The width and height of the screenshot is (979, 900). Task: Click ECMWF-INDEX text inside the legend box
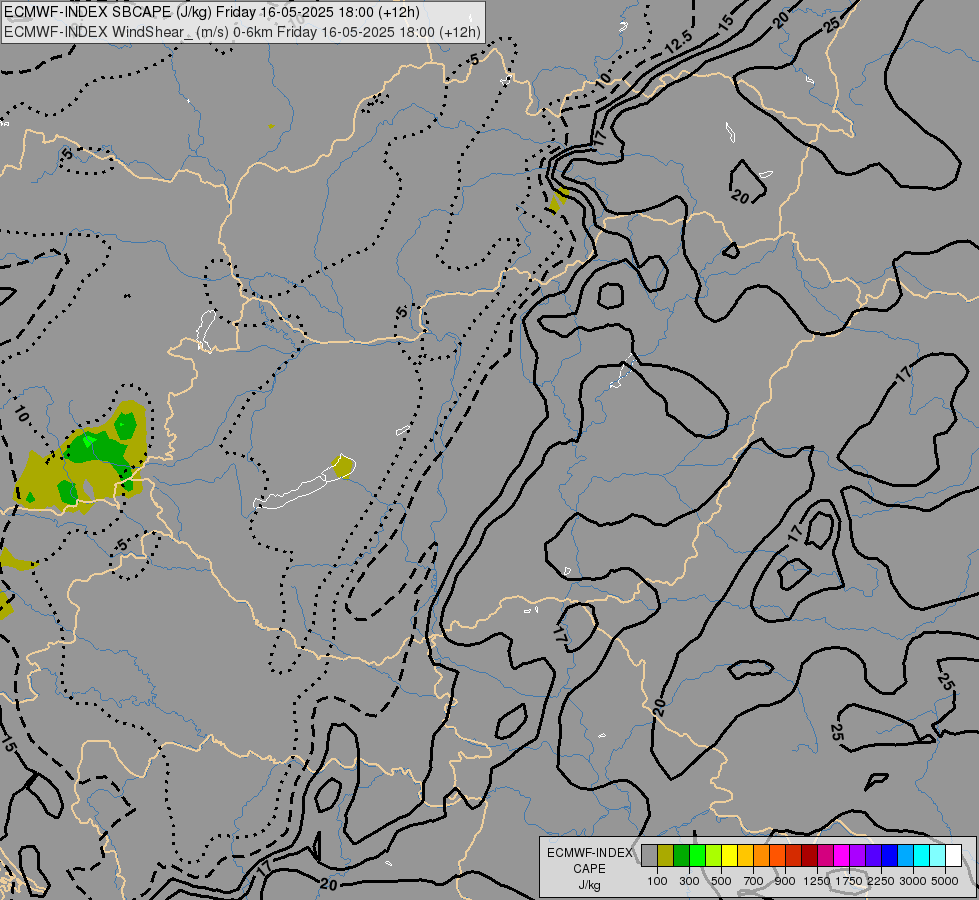pos(589,853)
